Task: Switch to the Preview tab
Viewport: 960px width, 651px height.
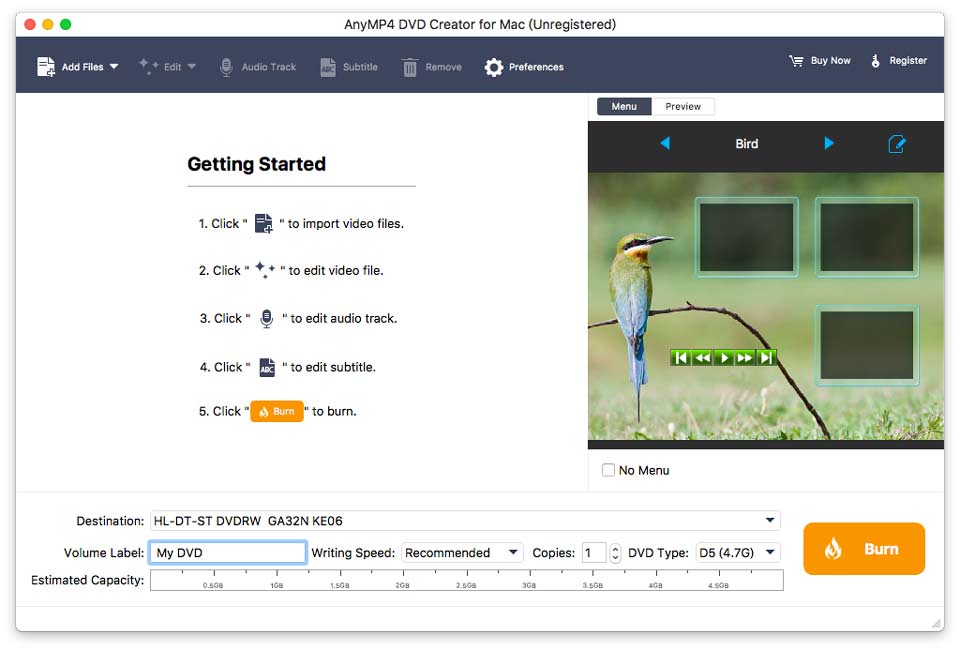Action: click(x=685, y=106)
